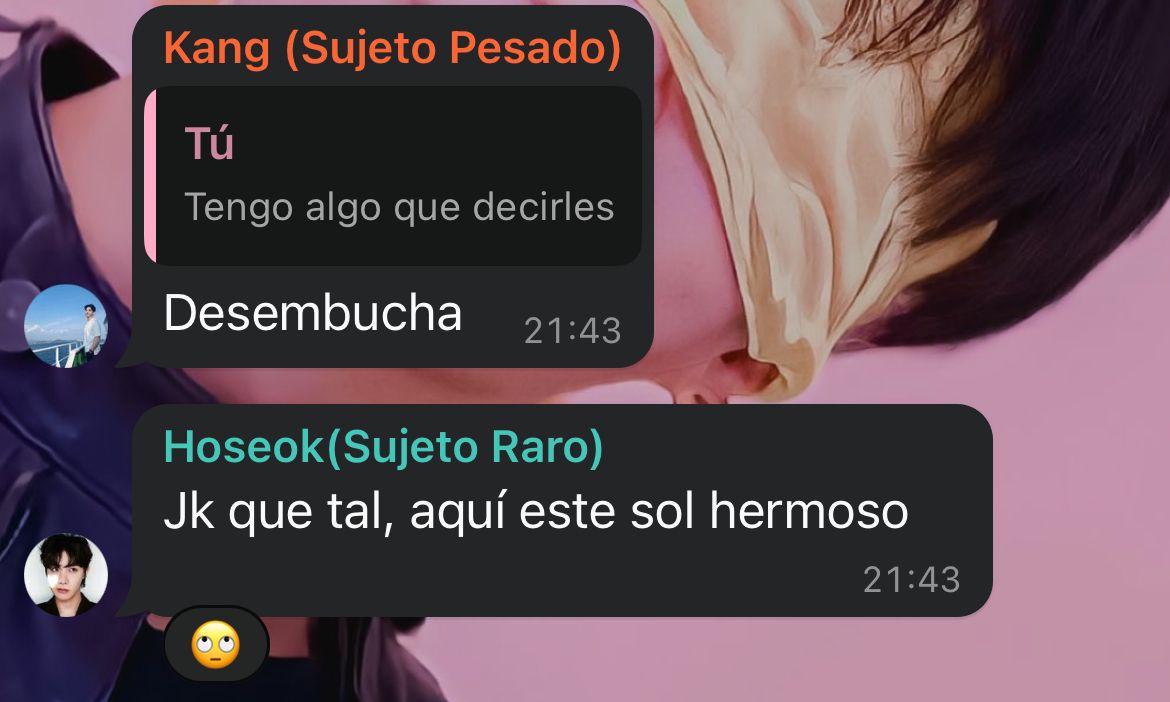Viewport: 1170px width, 702px height.
Task: Click the pink accent bar on quoted reply
Action: pos(149,176)
